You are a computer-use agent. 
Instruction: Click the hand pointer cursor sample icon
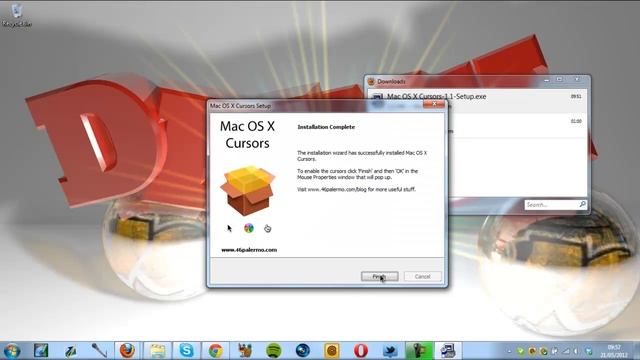tap(267, 228)
